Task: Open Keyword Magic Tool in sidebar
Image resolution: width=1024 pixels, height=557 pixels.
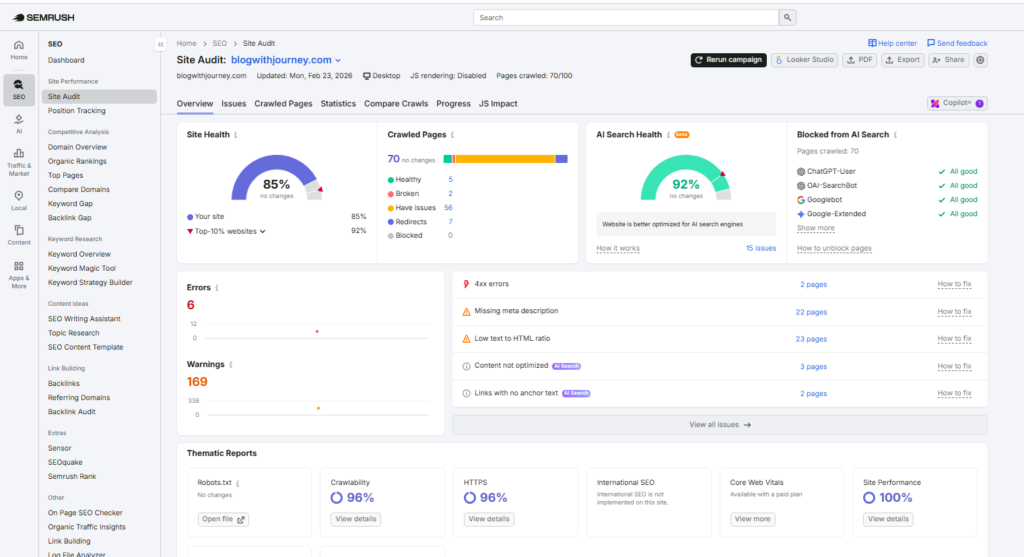Action: pos(82,268)
